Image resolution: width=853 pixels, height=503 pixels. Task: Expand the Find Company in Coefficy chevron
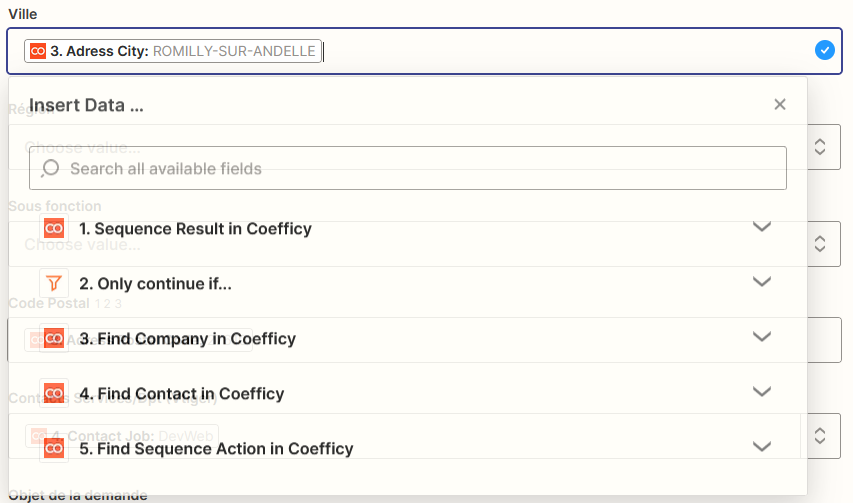[762, 337]
